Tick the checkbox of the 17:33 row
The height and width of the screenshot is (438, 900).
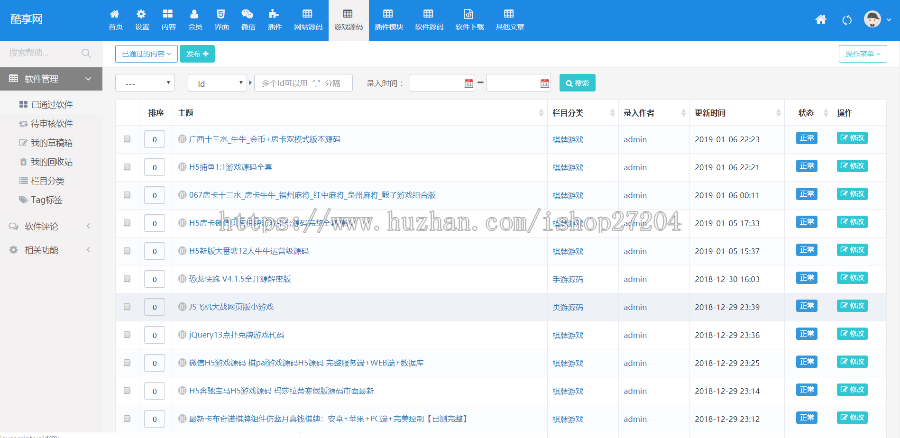click(127, 223)
